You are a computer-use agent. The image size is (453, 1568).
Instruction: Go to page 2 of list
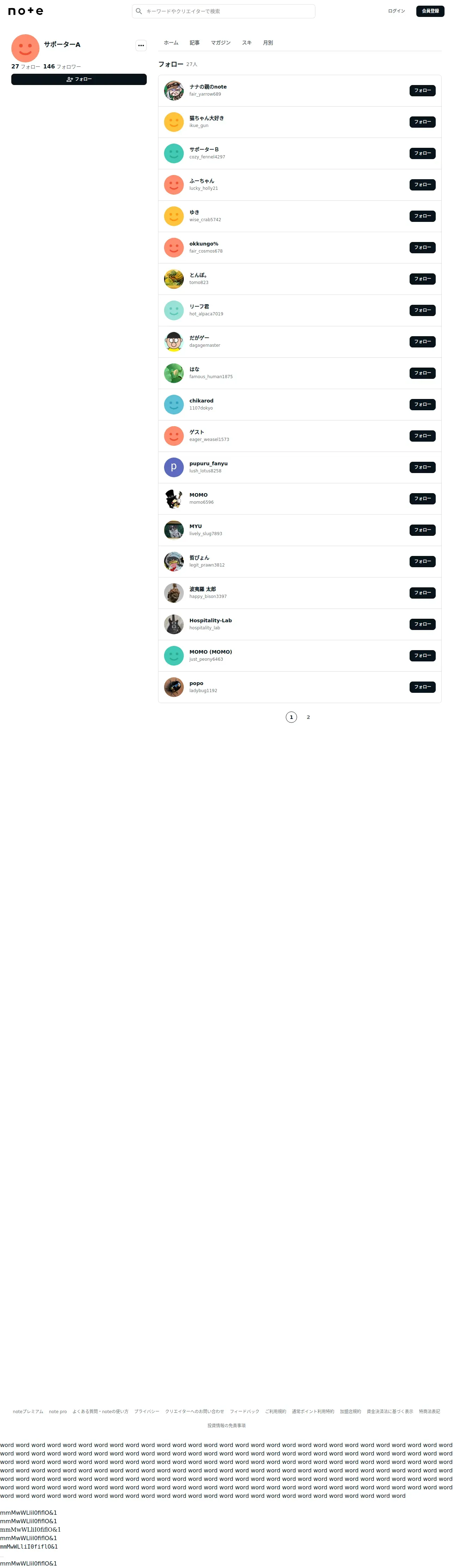(308, 717)
